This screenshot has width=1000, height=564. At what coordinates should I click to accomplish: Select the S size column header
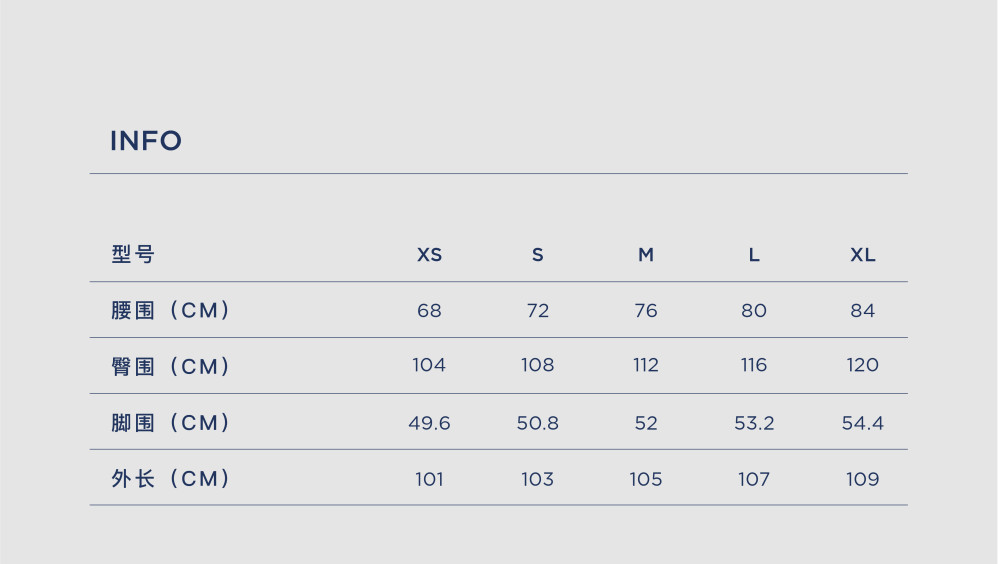538,255
